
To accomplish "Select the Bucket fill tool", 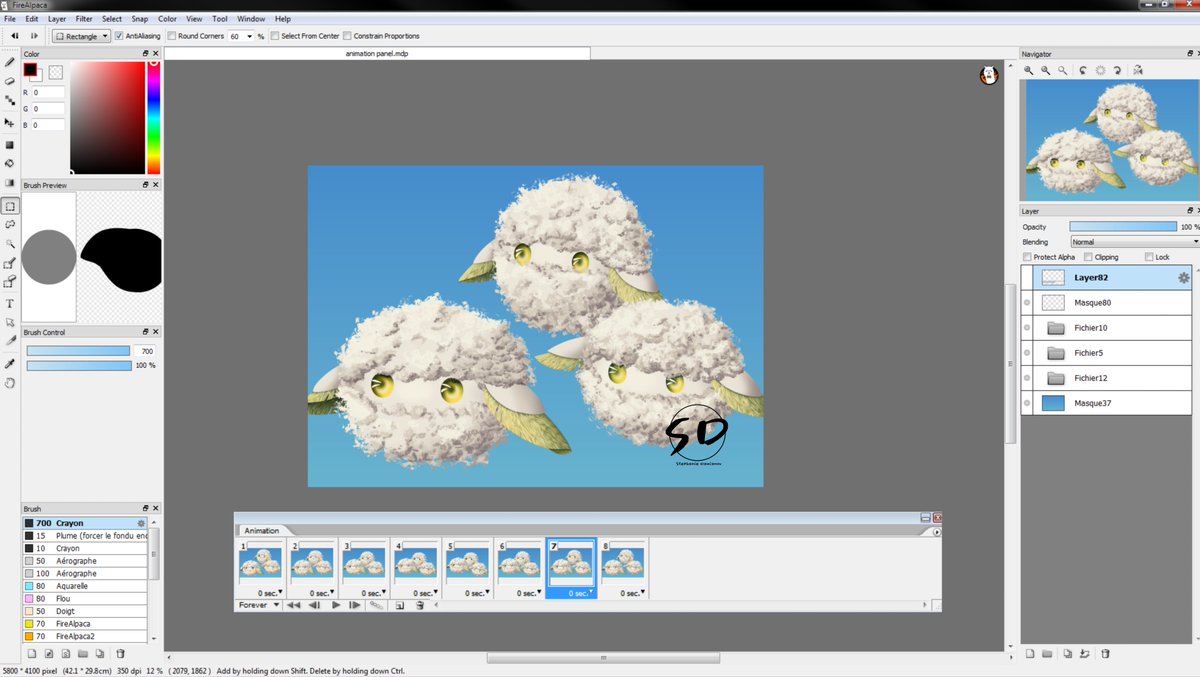I will (x=10, y=163).
